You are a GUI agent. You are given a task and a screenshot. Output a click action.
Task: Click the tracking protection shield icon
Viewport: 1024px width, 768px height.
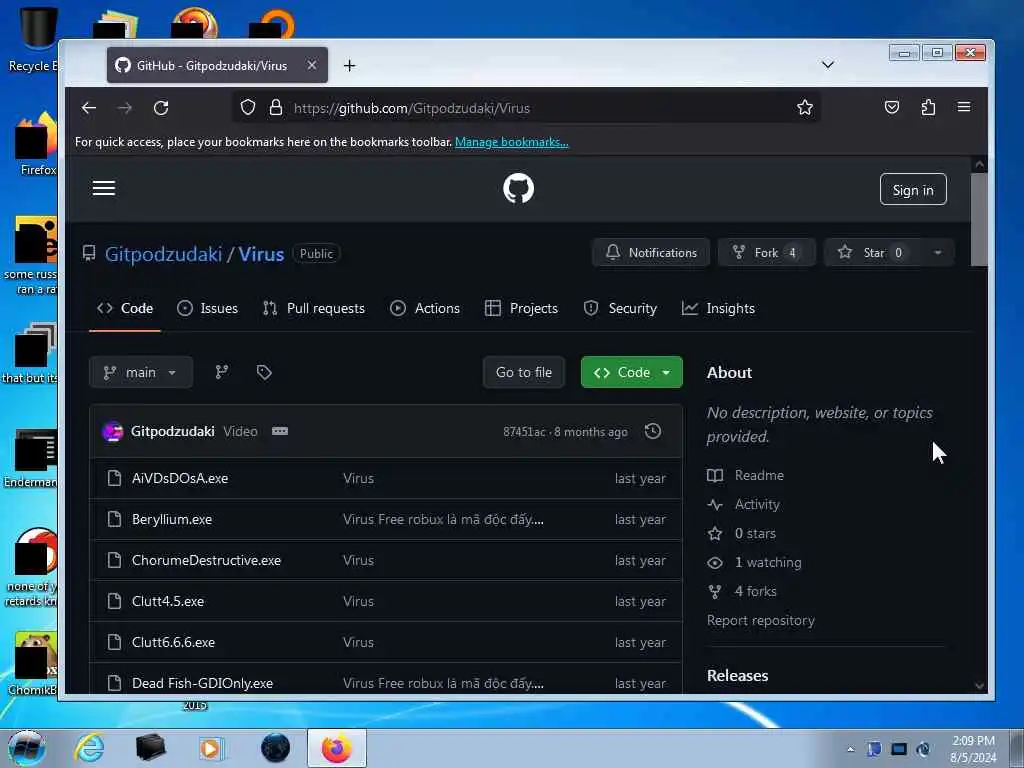tap(248, 107)
